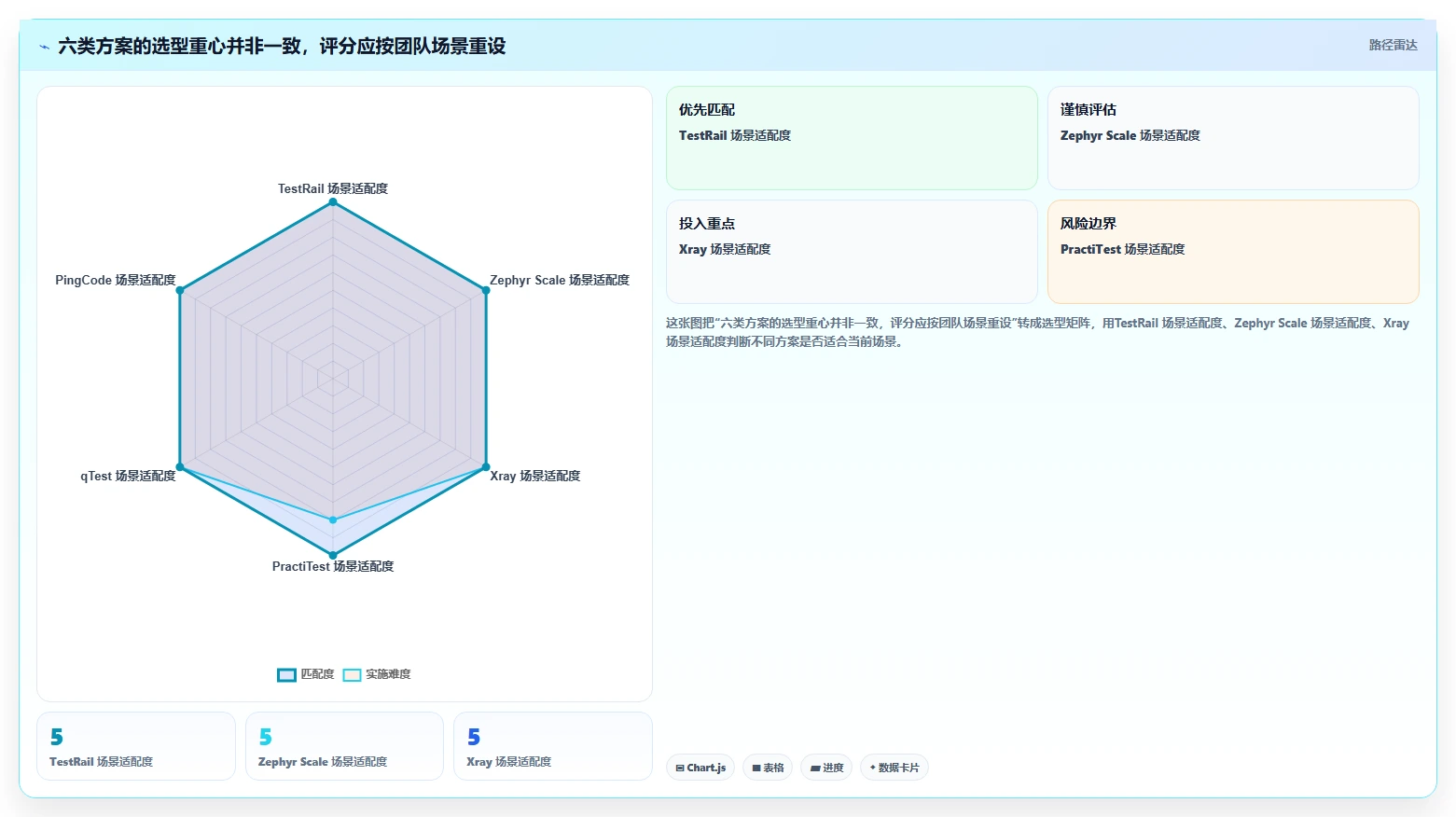Image resolution: width=1456 pixels, height=817 pixels.
Task: Click the Xray score 5 stat card
Action: (x=553, y=746)
